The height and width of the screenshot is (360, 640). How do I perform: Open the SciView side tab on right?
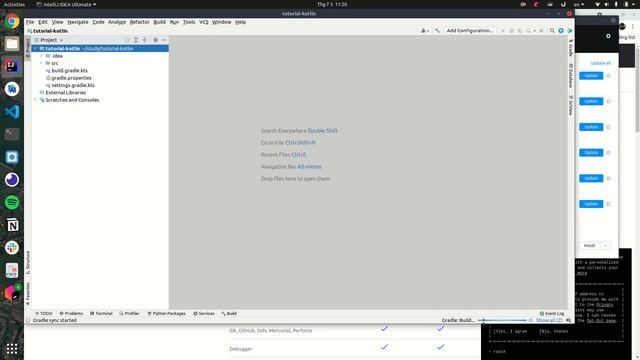click(x=571, y=105)
